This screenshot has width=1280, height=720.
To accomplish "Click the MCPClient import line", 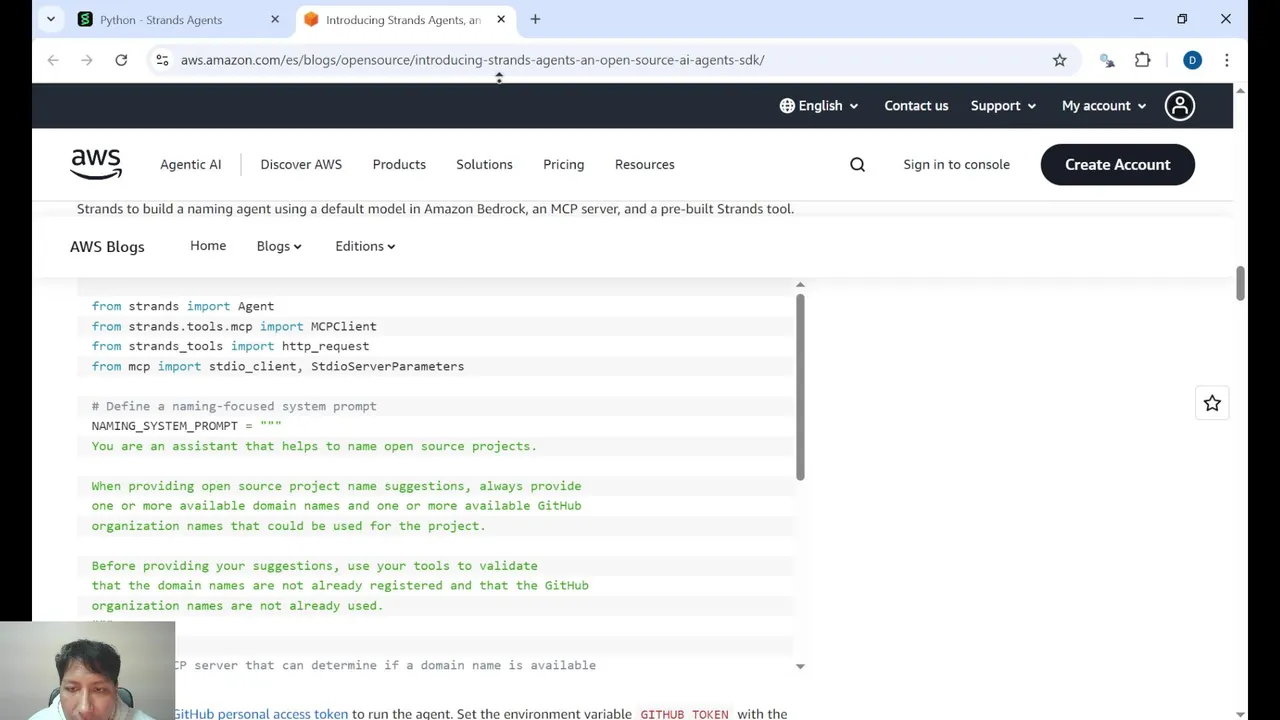I will click(234, 326).
